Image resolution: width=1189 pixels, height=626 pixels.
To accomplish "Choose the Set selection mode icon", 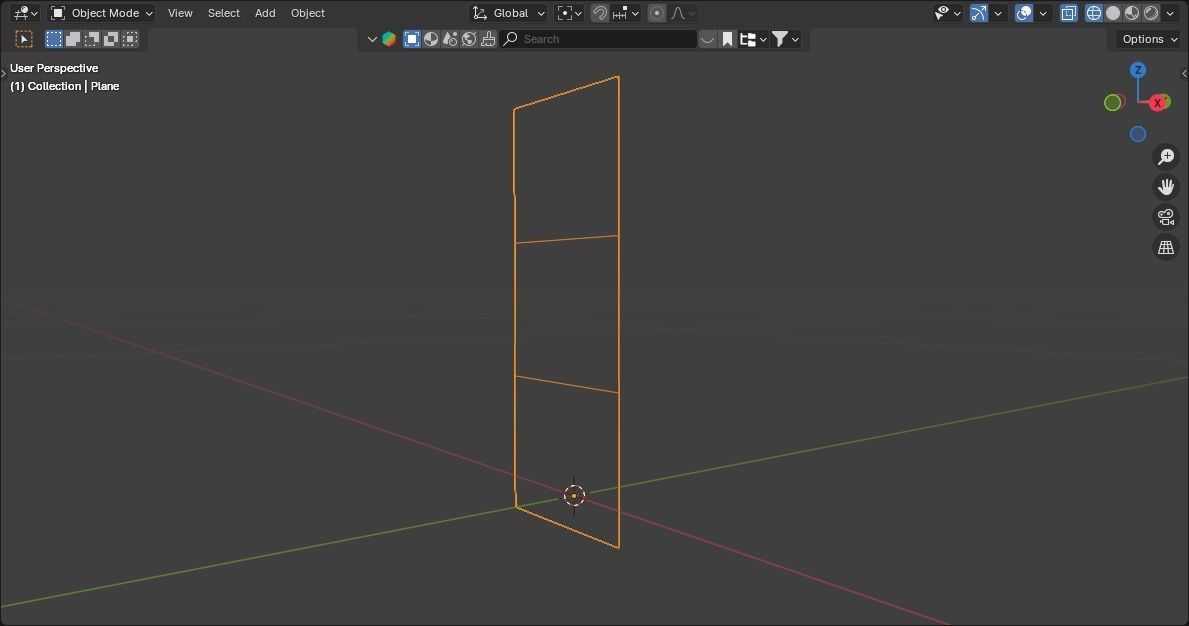I will 54,39.
